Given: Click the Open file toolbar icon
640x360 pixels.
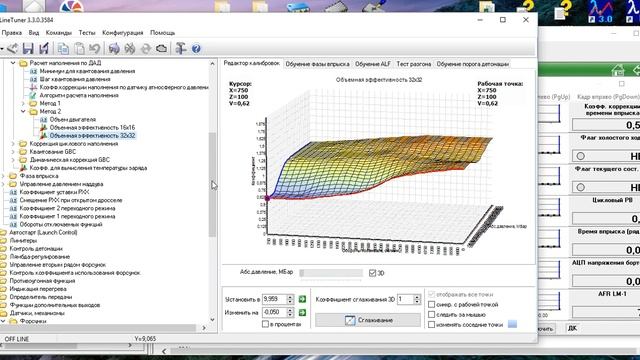Looking at the screenshot, I should click(x=12, y=49).
